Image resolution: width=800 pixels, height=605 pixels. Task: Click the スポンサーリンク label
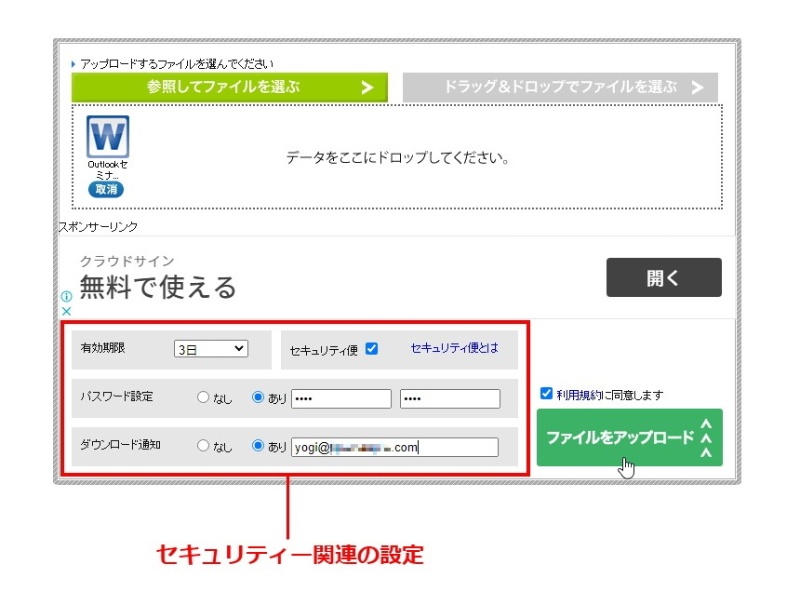click(x=98, y=226)
